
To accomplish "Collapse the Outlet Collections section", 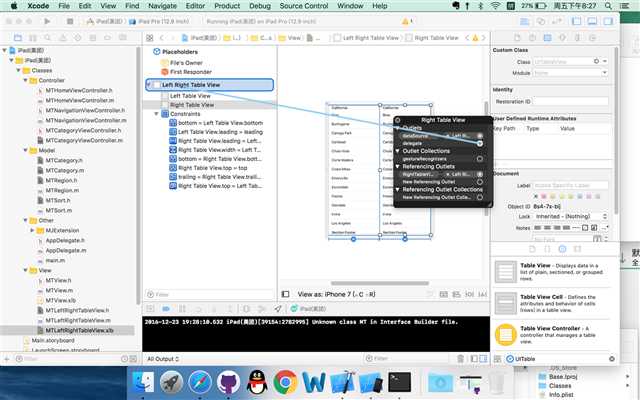I will [x=398, y=151].
